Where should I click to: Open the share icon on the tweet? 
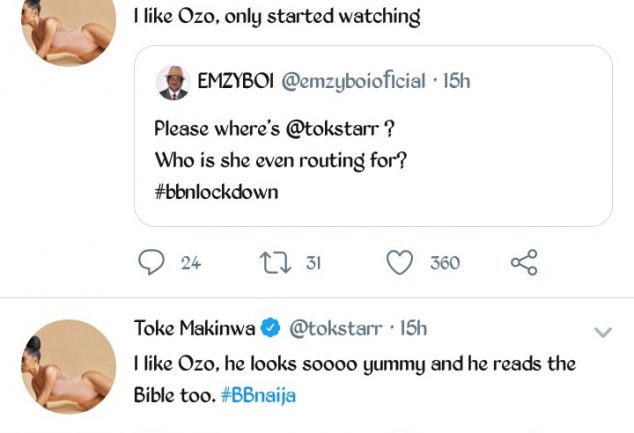click(524, 262)
